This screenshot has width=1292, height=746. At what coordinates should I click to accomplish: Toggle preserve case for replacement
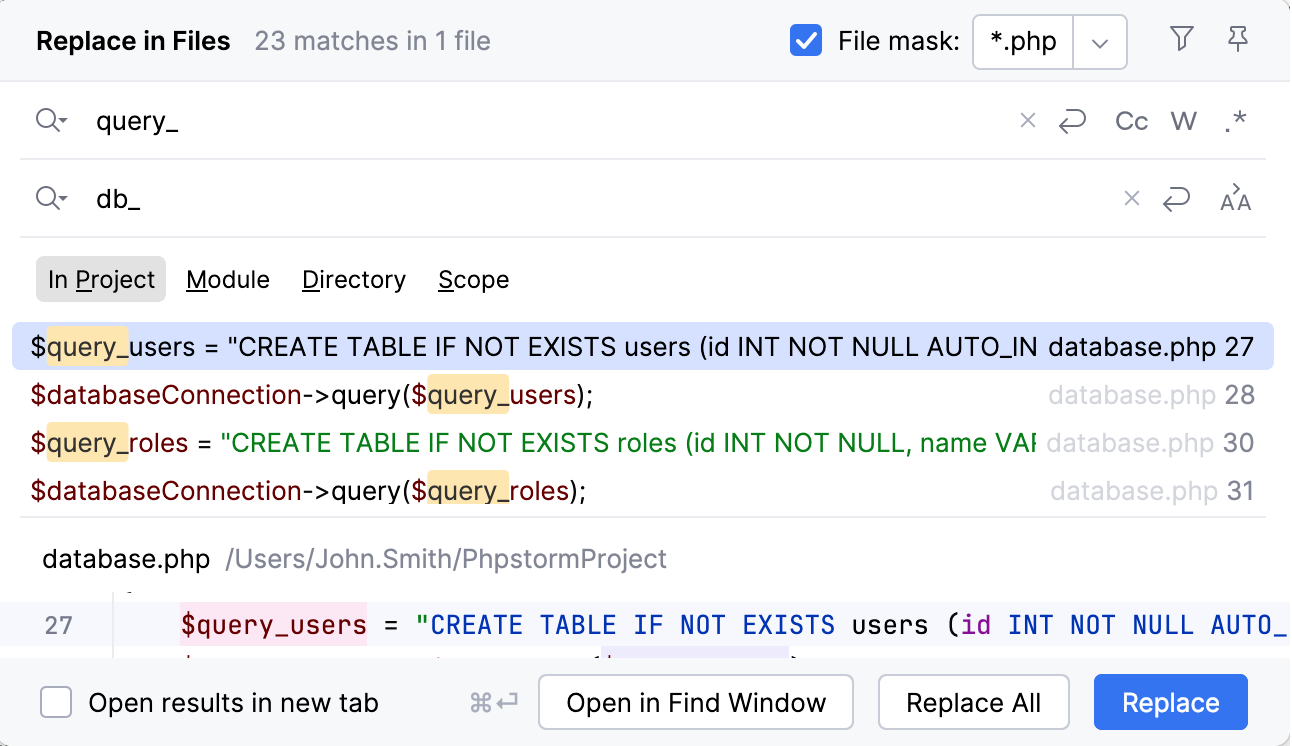tap(1236, 199)
